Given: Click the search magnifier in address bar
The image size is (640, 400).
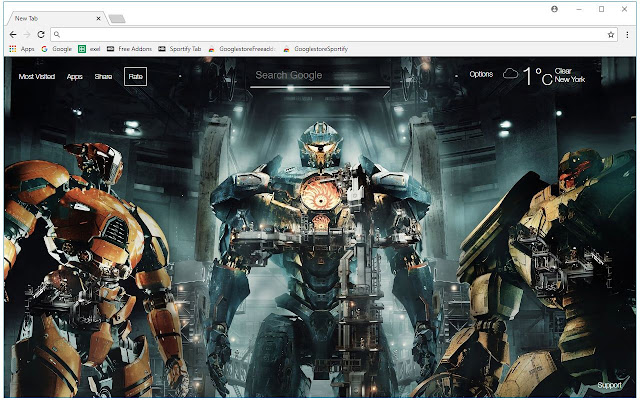Looking at the screenshot, I should tap(57, 35).
